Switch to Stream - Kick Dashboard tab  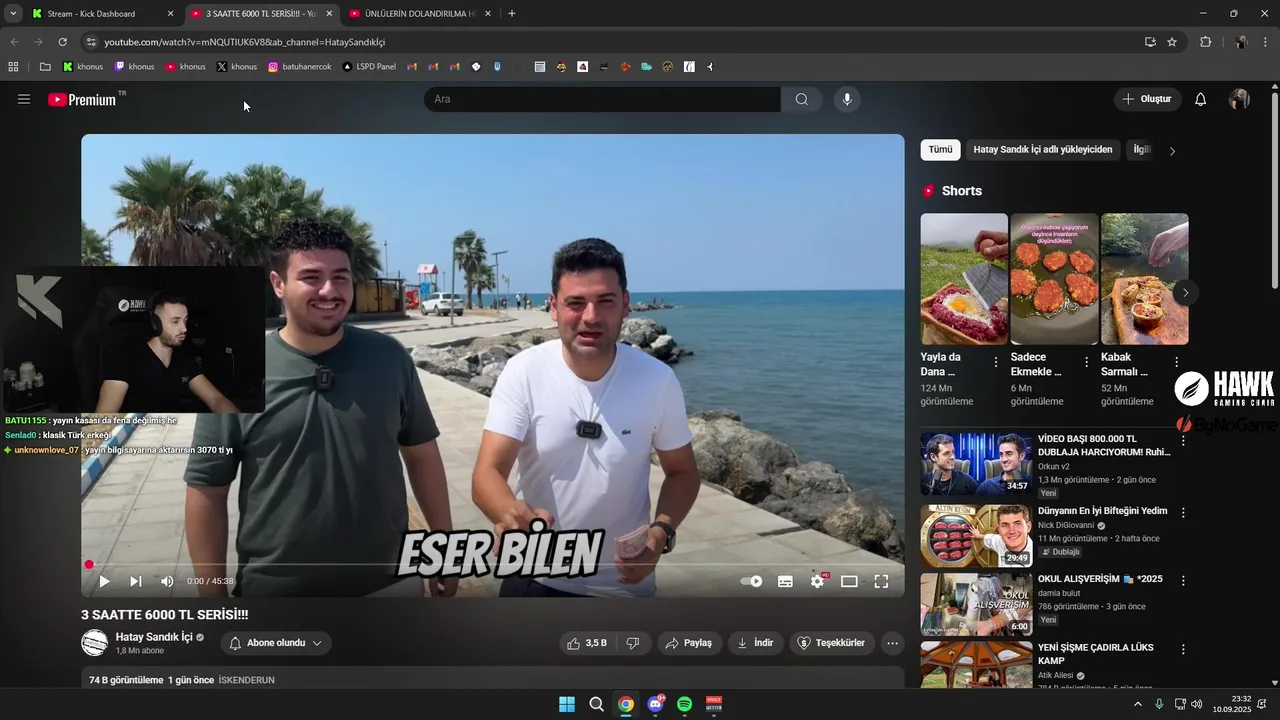pos(103,14)
